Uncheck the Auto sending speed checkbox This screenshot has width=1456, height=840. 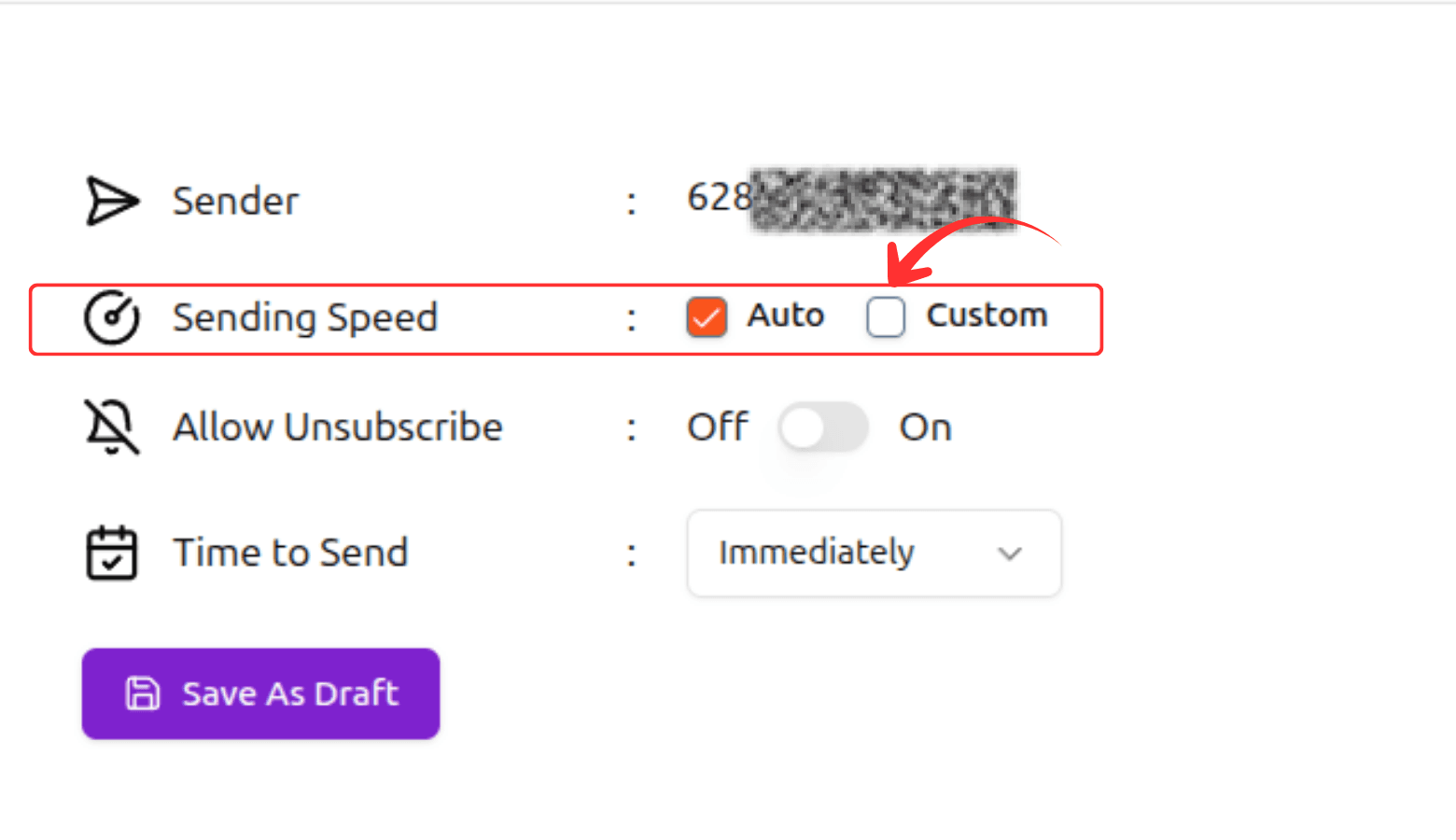pos(707,317)
